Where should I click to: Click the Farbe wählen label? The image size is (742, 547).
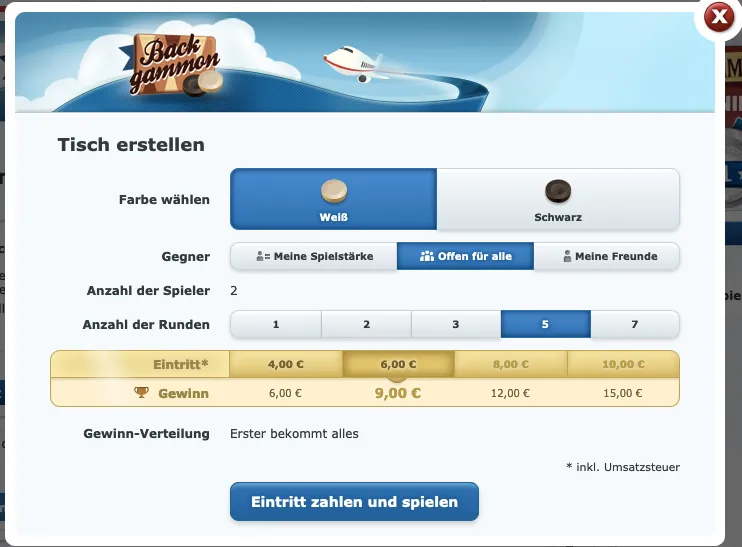164,200
